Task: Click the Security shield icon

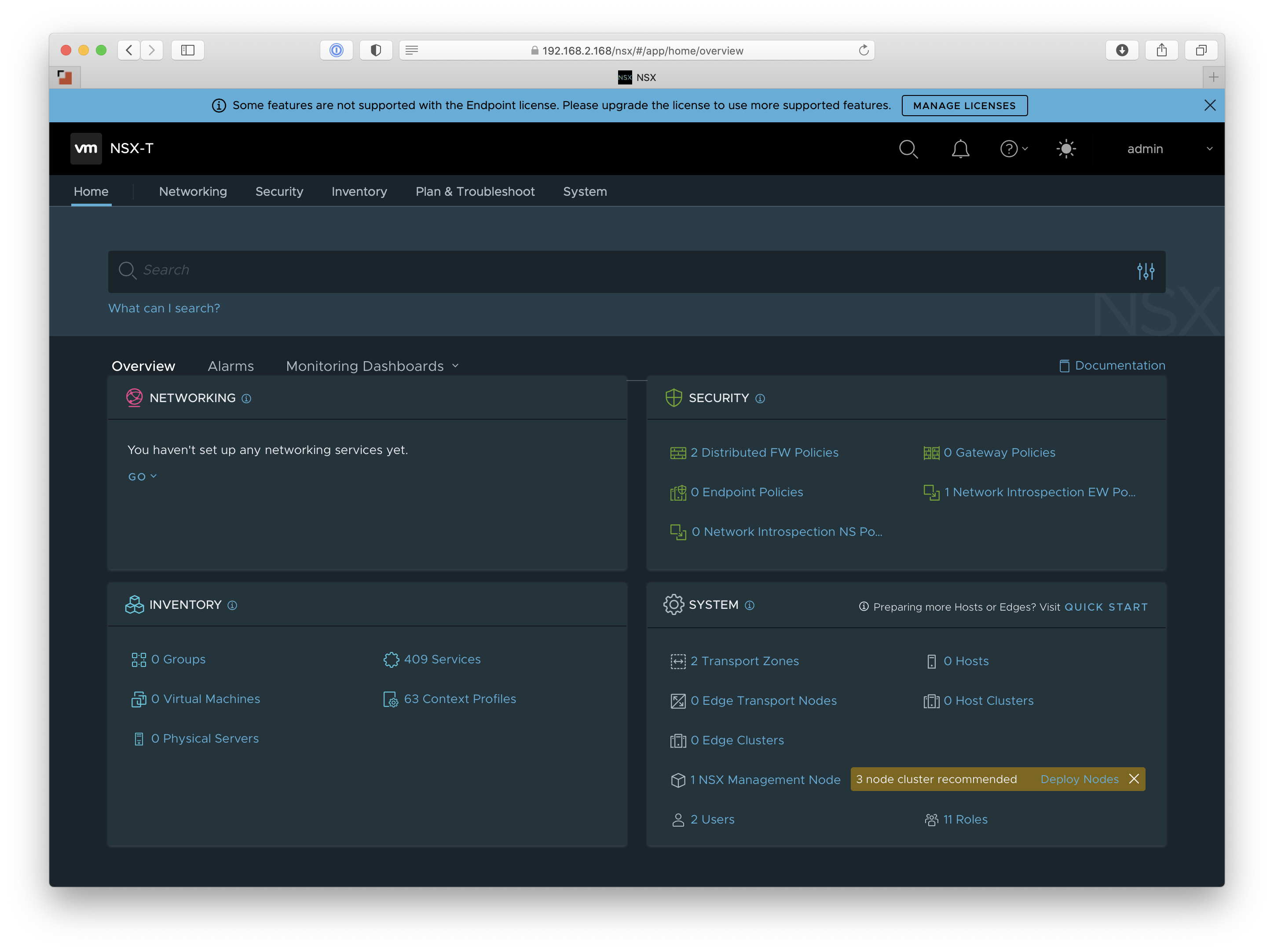Action: pyautogui.click(x=673, y=398)
